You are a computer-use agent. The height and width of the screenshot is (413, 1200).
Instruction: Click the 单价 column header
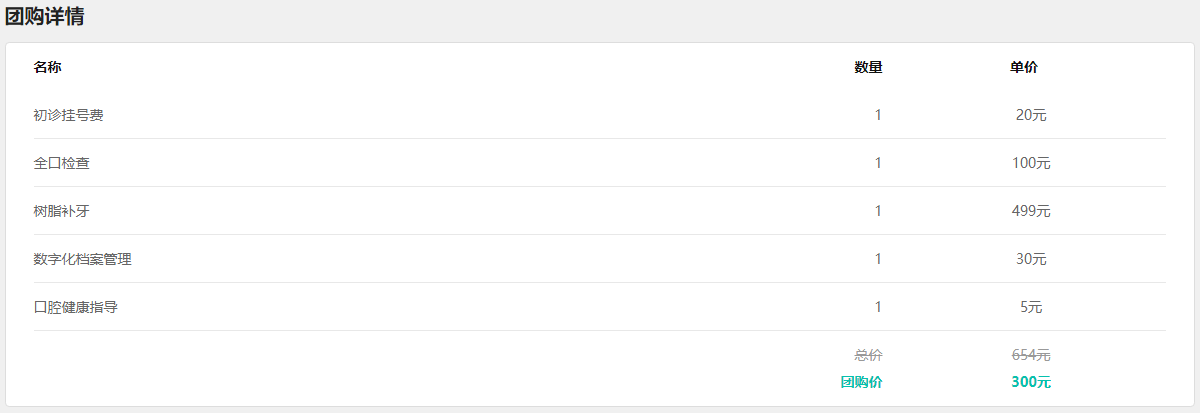pos(1024,67)
